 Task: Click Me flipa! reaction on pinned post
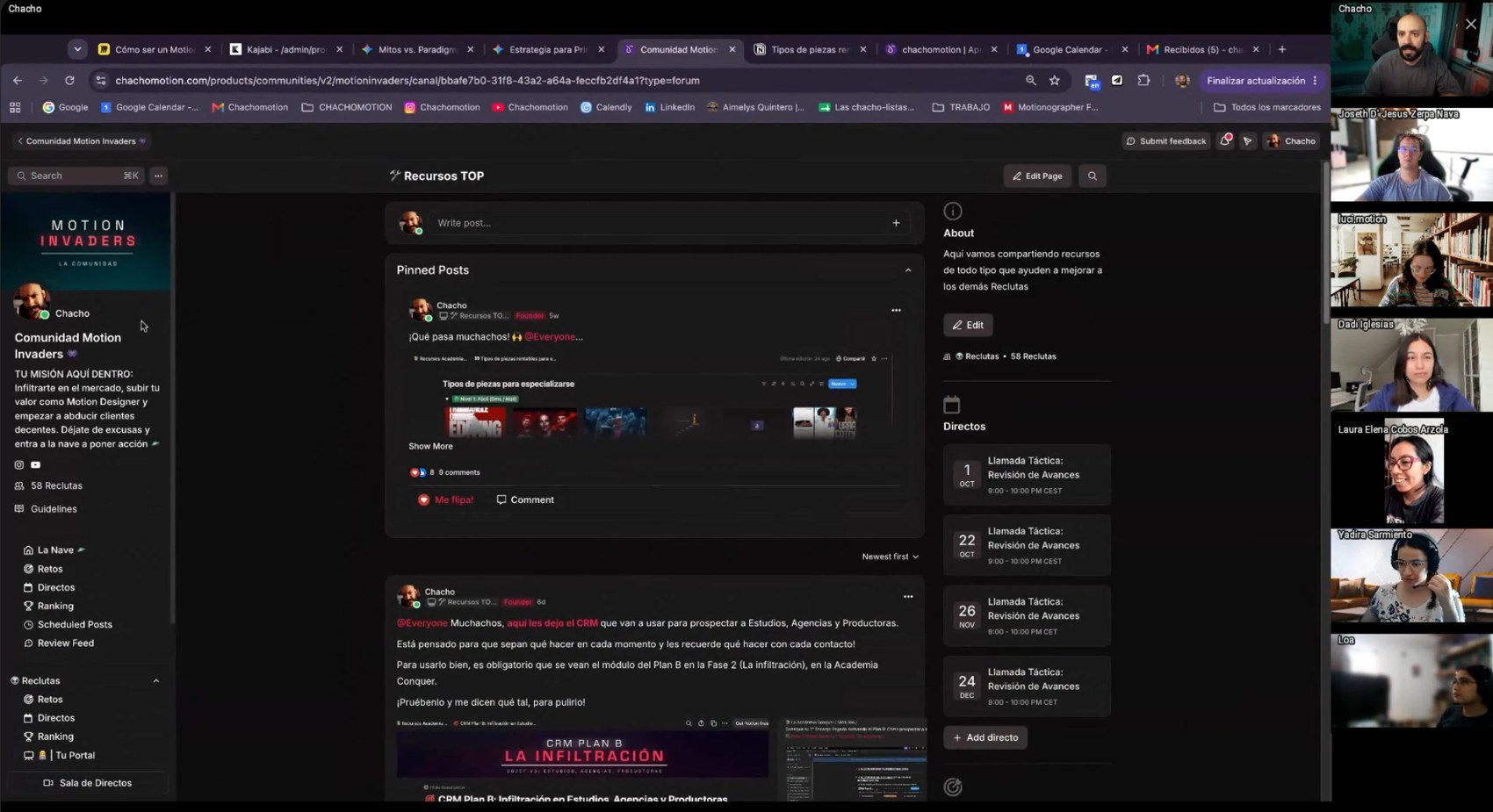click(446, 499)
